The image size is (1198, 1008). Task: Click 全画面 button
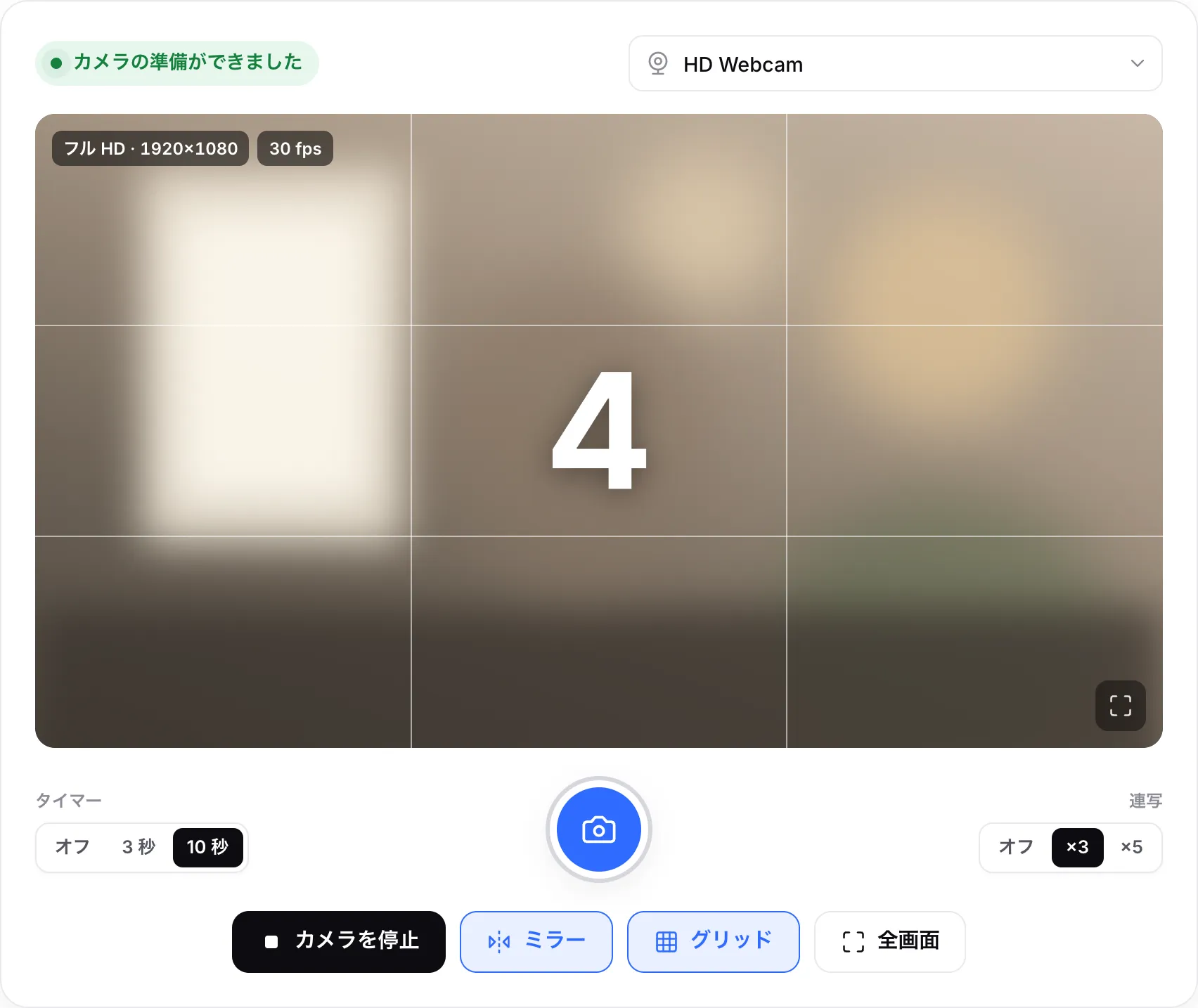[x=890, y=942]
